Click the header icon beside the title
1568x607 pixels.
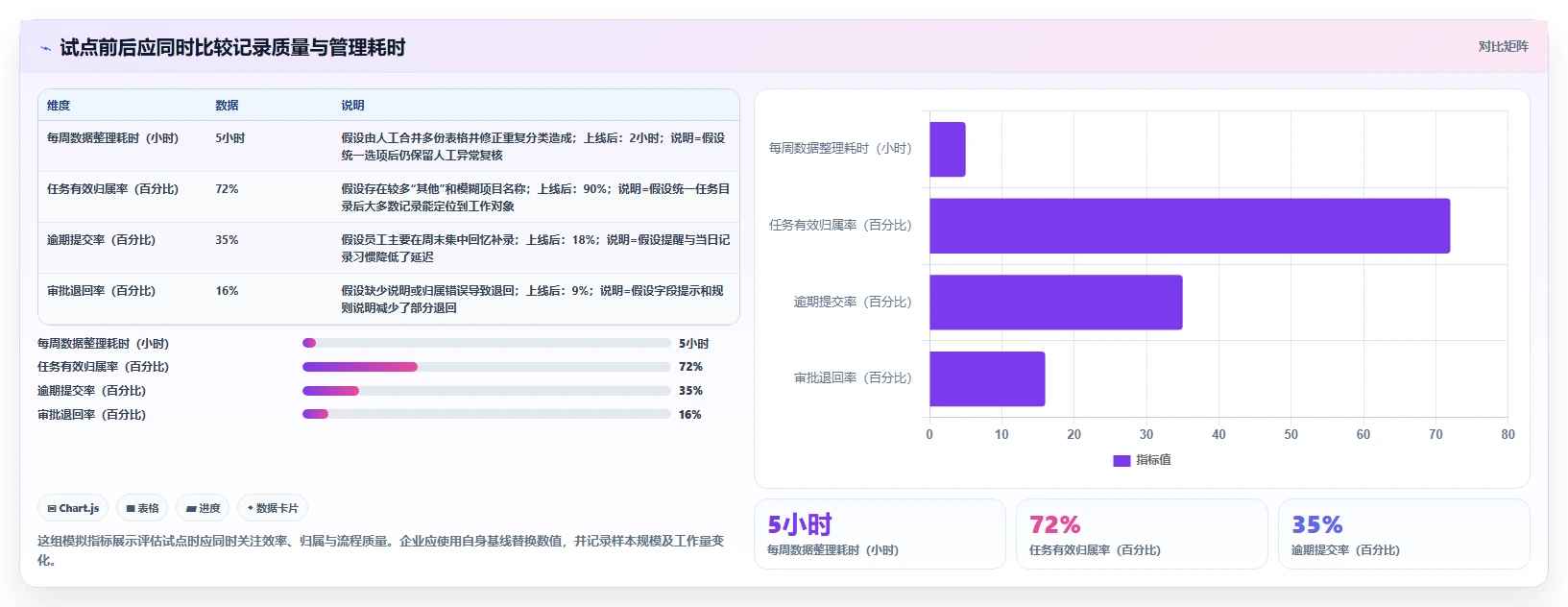tap(45, 48)
